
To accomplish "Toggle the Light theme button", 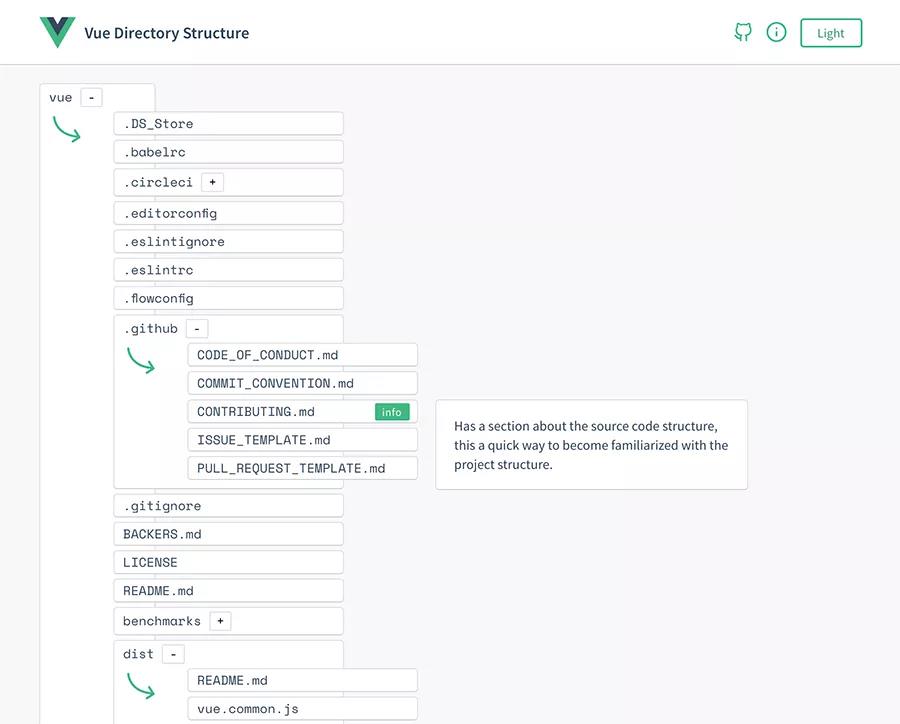I will 831,33.
